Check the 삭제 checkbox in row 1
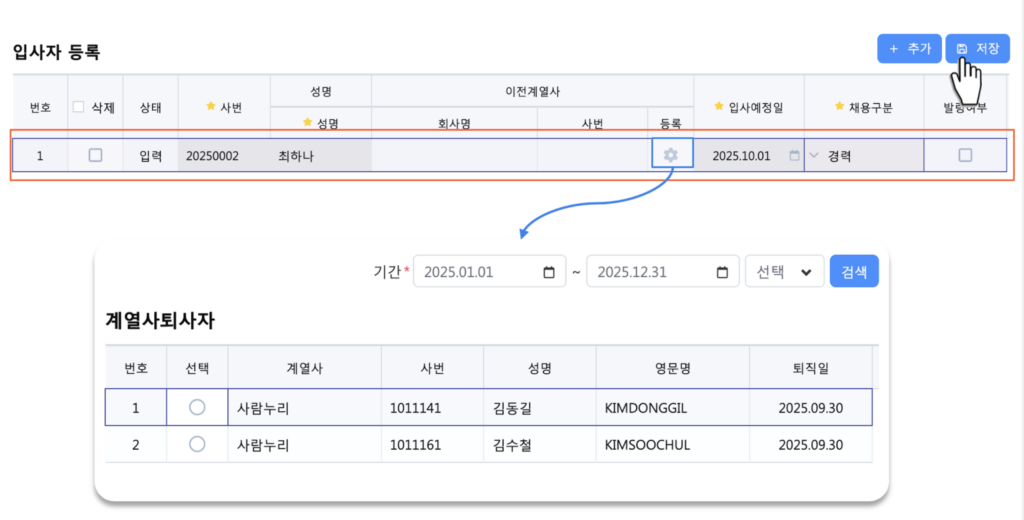 [95, 155]
